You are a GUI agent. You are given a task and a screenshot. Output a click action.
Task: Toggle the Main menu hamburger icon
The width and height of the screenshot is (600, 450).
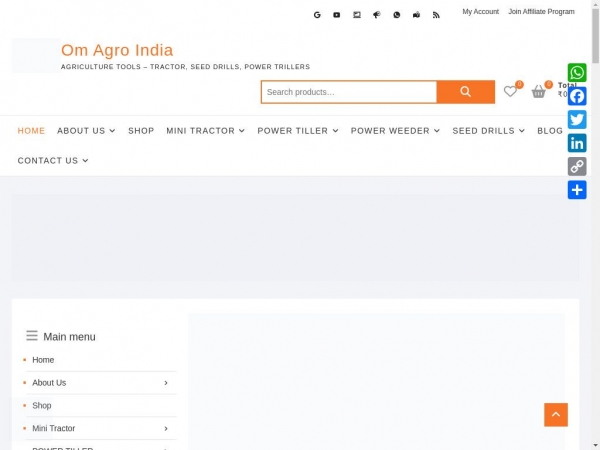(32, 336)
